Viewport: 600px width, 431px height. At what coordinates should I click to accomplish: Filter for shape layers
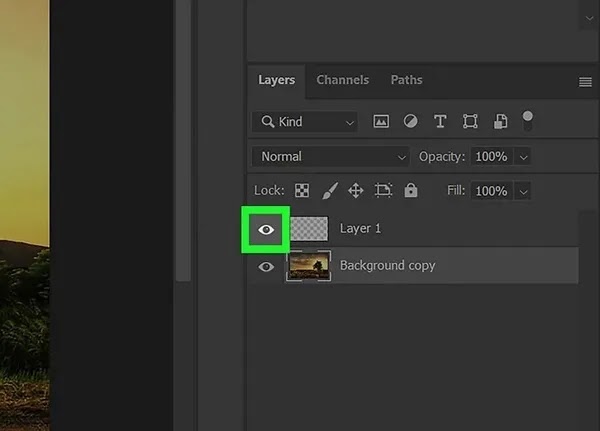(x=470, y=121)
